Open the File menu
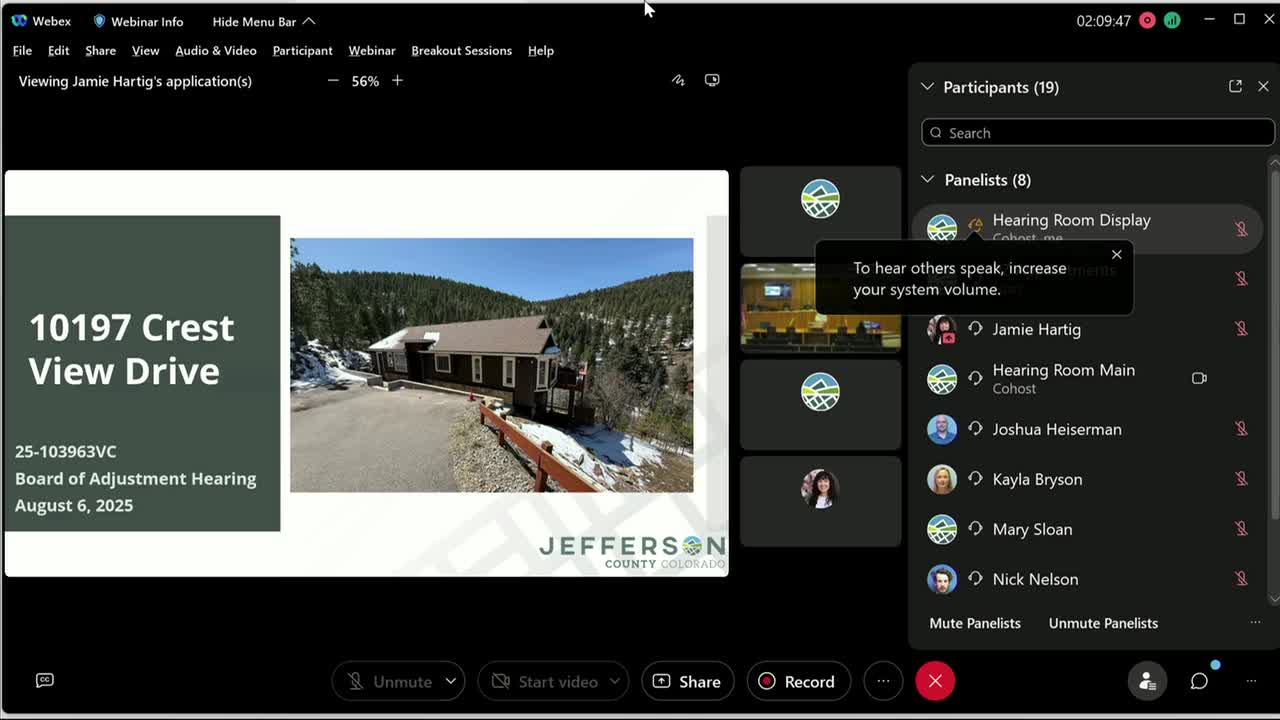This screenshot has height=720, width=1280. pyautogui.click(x=22, y=50)
